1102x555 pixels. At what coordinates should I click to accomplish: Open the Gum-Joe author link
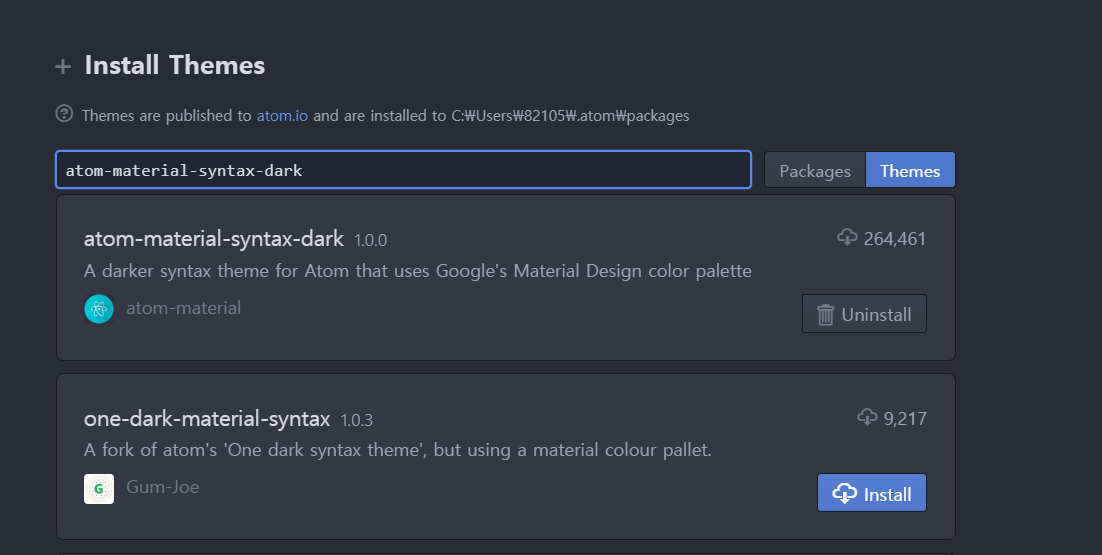pyautogui.click(x=162, y=487)
